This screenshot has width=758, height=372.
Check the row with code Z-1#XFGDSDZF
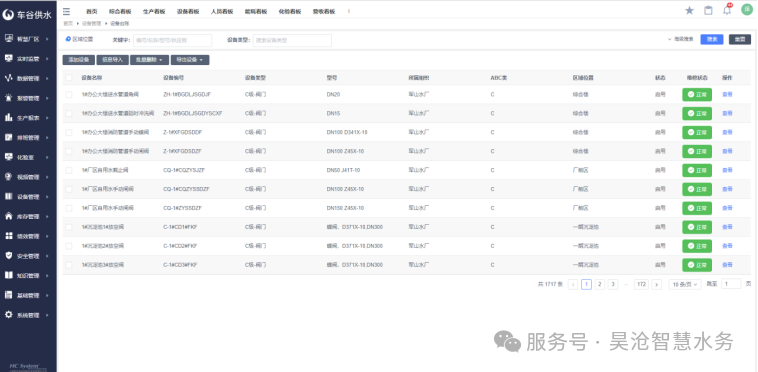point(69,151)
